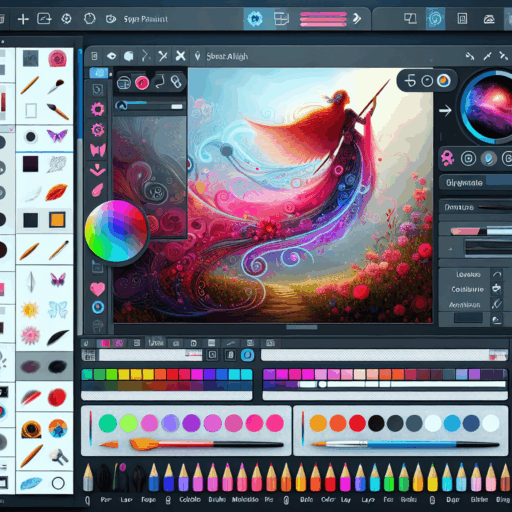Expand using the chevron after pink lines

click(357, 19)
